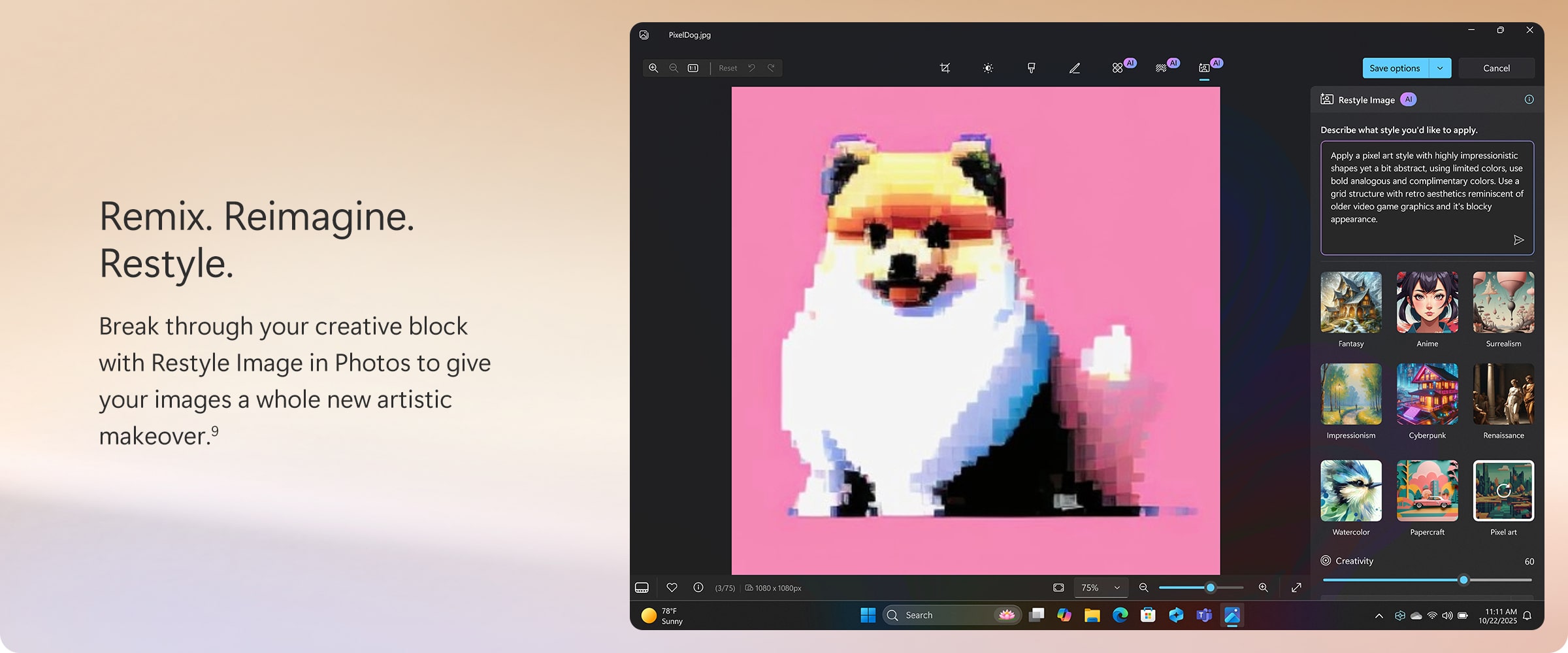This screenshot has height=653, width=1568.
Task: Select the Filter brush tool
Action: (1031, 68)
